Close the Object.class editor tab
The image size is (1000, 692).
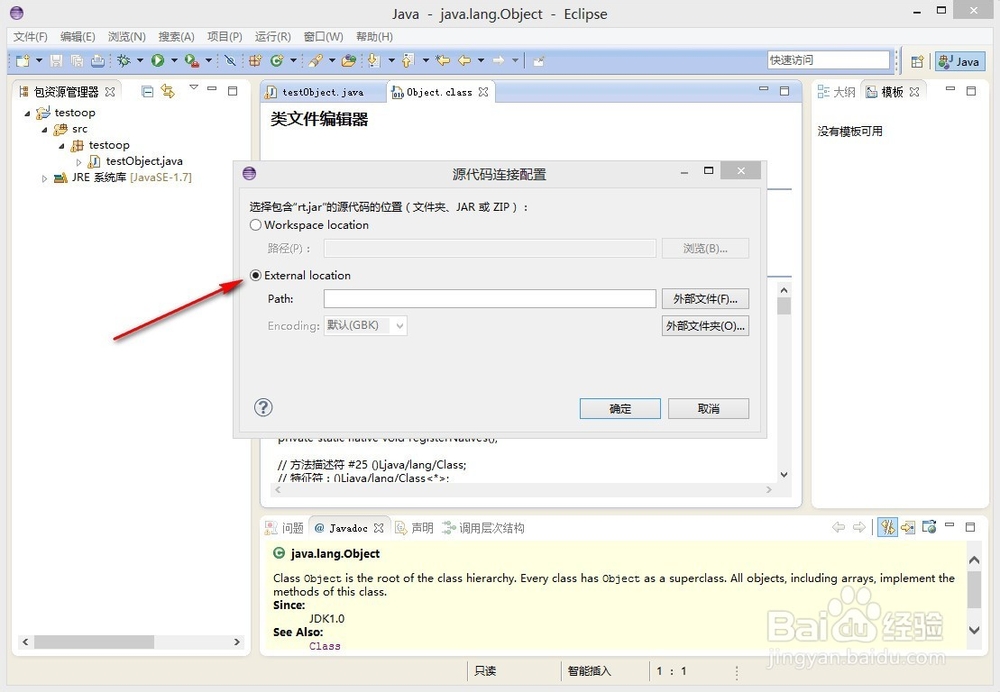(483, 92)
